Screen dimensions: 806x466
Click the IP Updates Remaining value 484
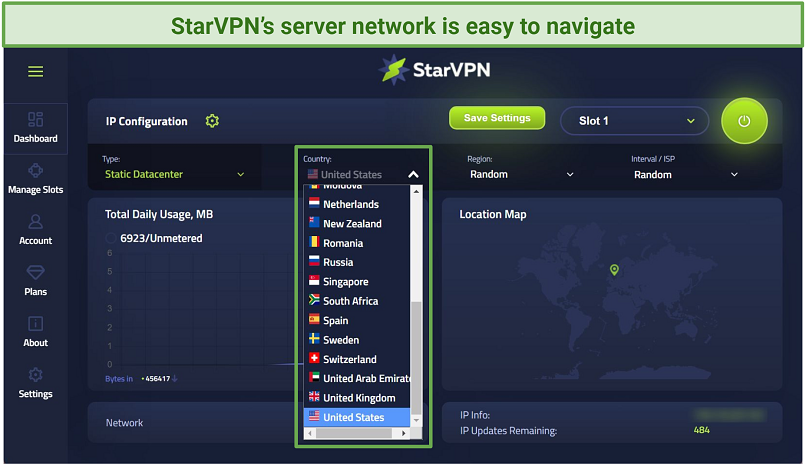(x=701, y=430)
